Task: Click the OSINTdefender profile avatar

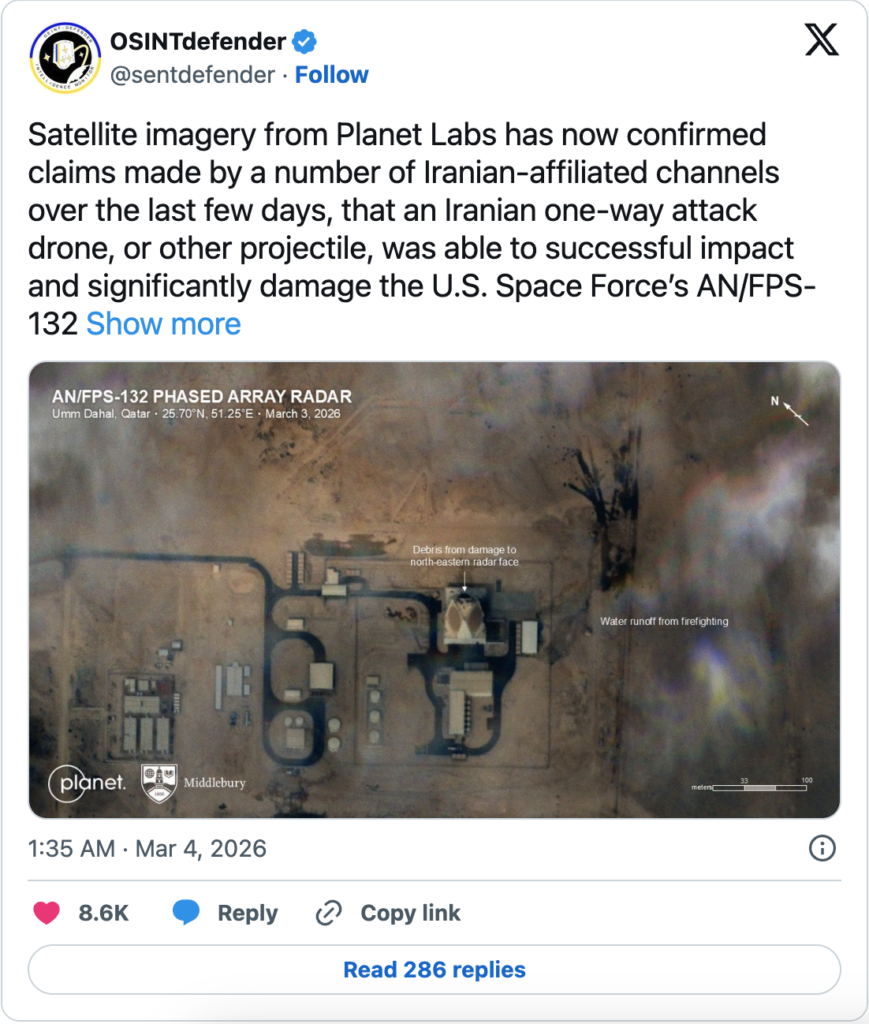Action: click(65, 58)
